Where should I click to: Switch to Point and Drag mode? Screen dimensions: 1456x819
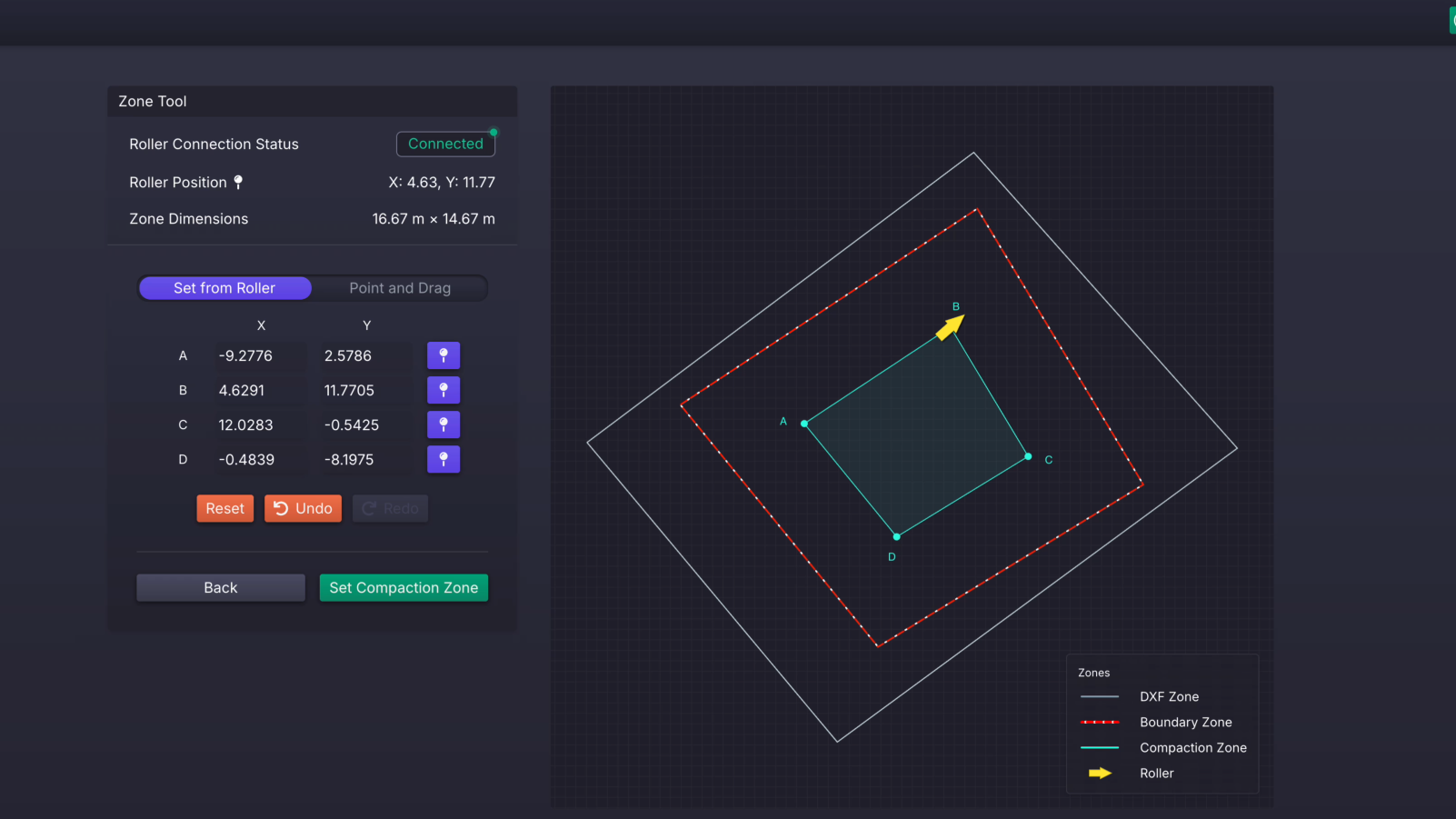[400, 288]
